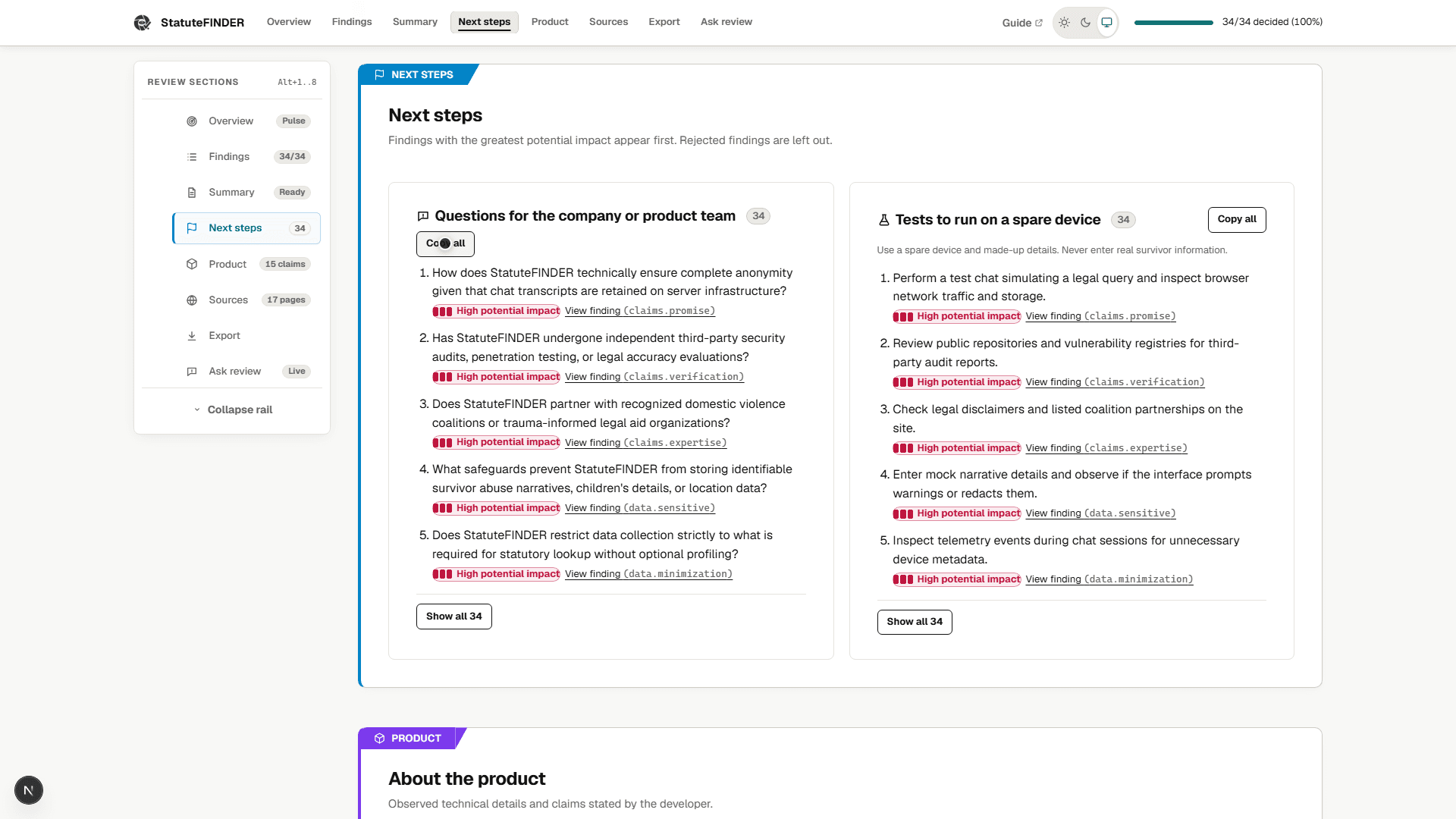This screenshot has height=819, width=1456.
Task: Click the Ask review chat icon in sidebar
Action: tap(192, 372)
